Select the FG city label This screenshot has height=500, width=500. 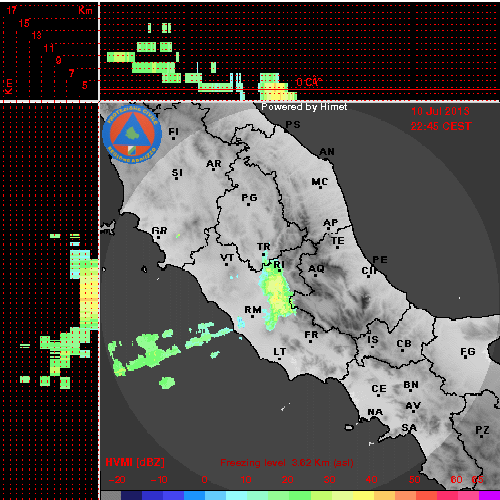click(468, 351)
